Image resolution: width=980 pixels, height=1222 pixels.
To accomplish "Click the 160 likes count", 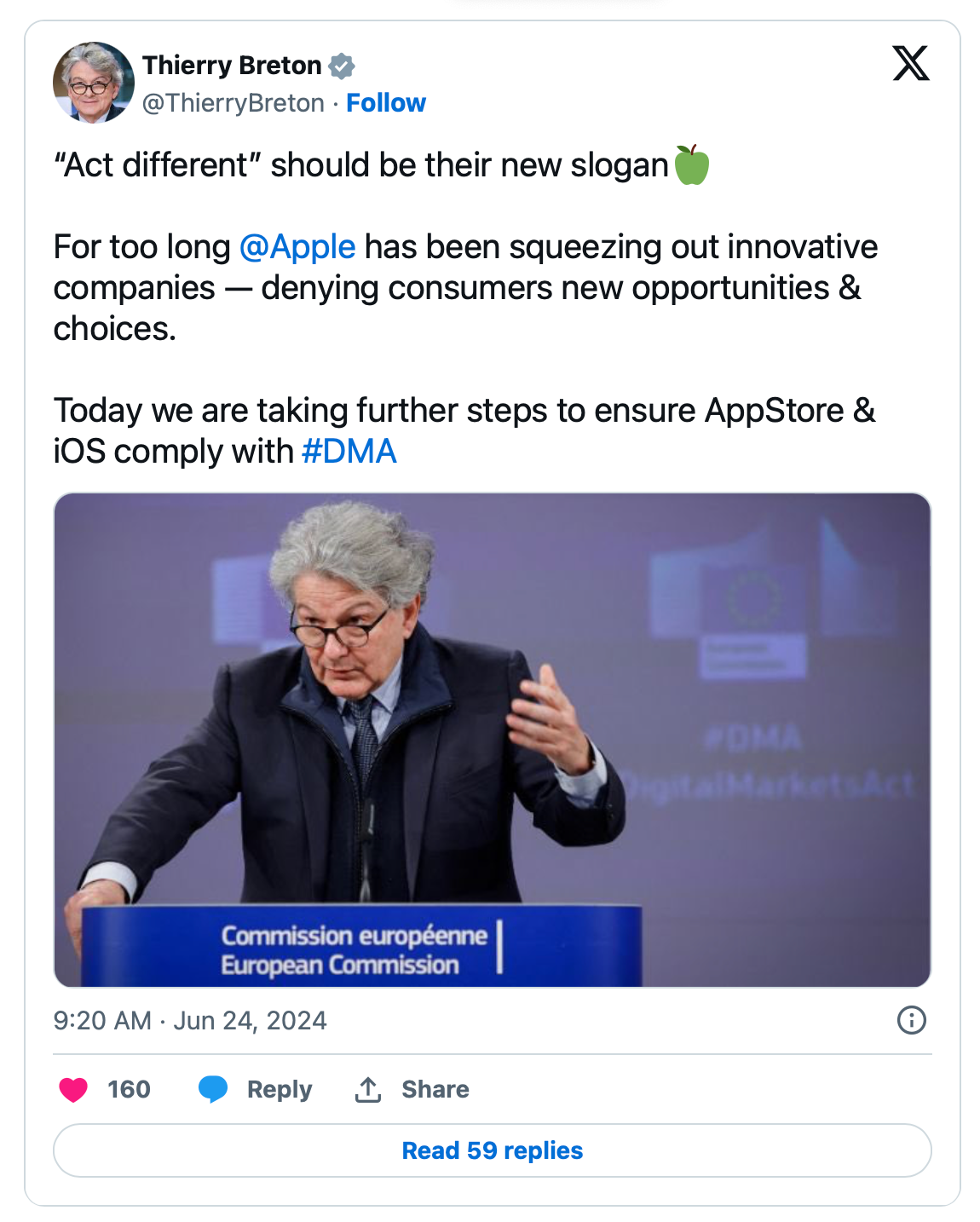I will pos(129,1089).
